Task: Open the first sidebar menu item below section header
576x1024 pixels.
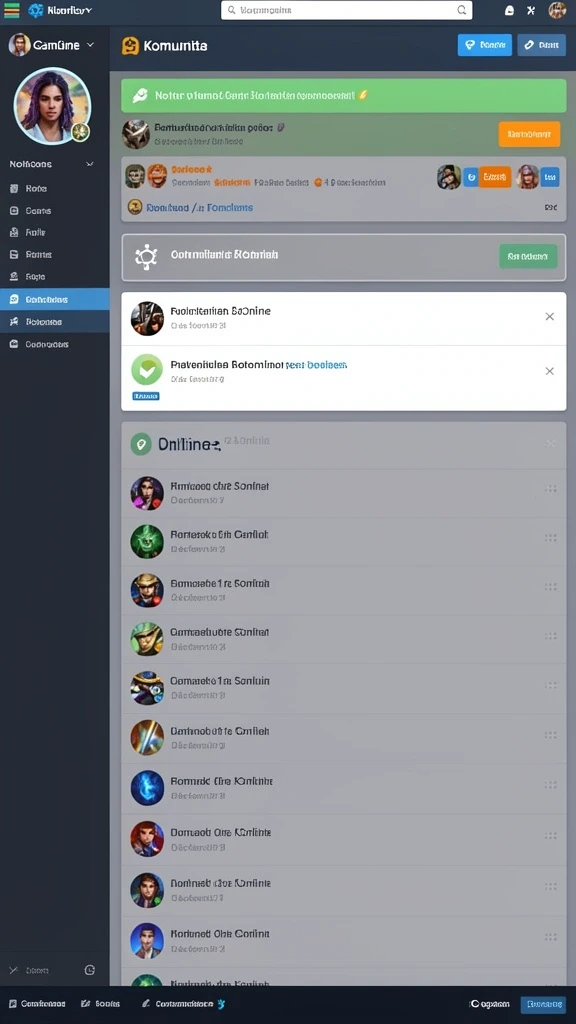Action: click(55, 188)
